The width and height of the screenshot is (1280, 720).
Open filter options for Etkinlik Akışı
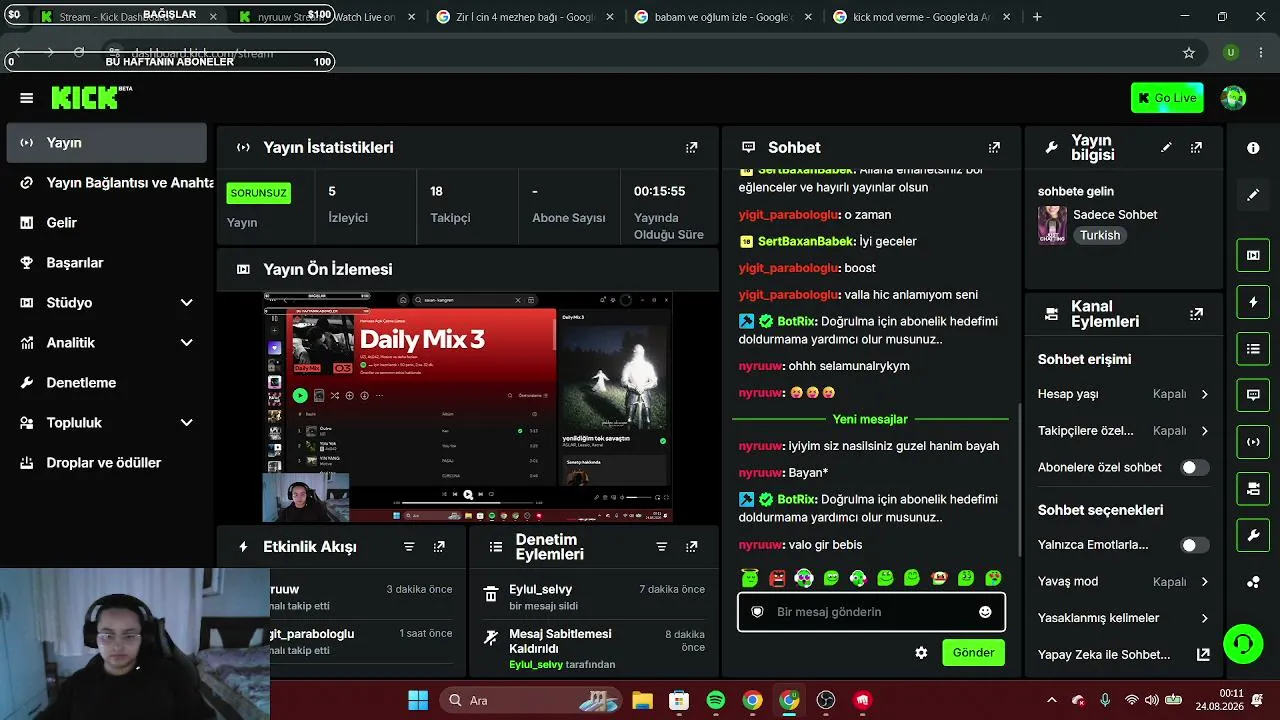click(409, 547)
